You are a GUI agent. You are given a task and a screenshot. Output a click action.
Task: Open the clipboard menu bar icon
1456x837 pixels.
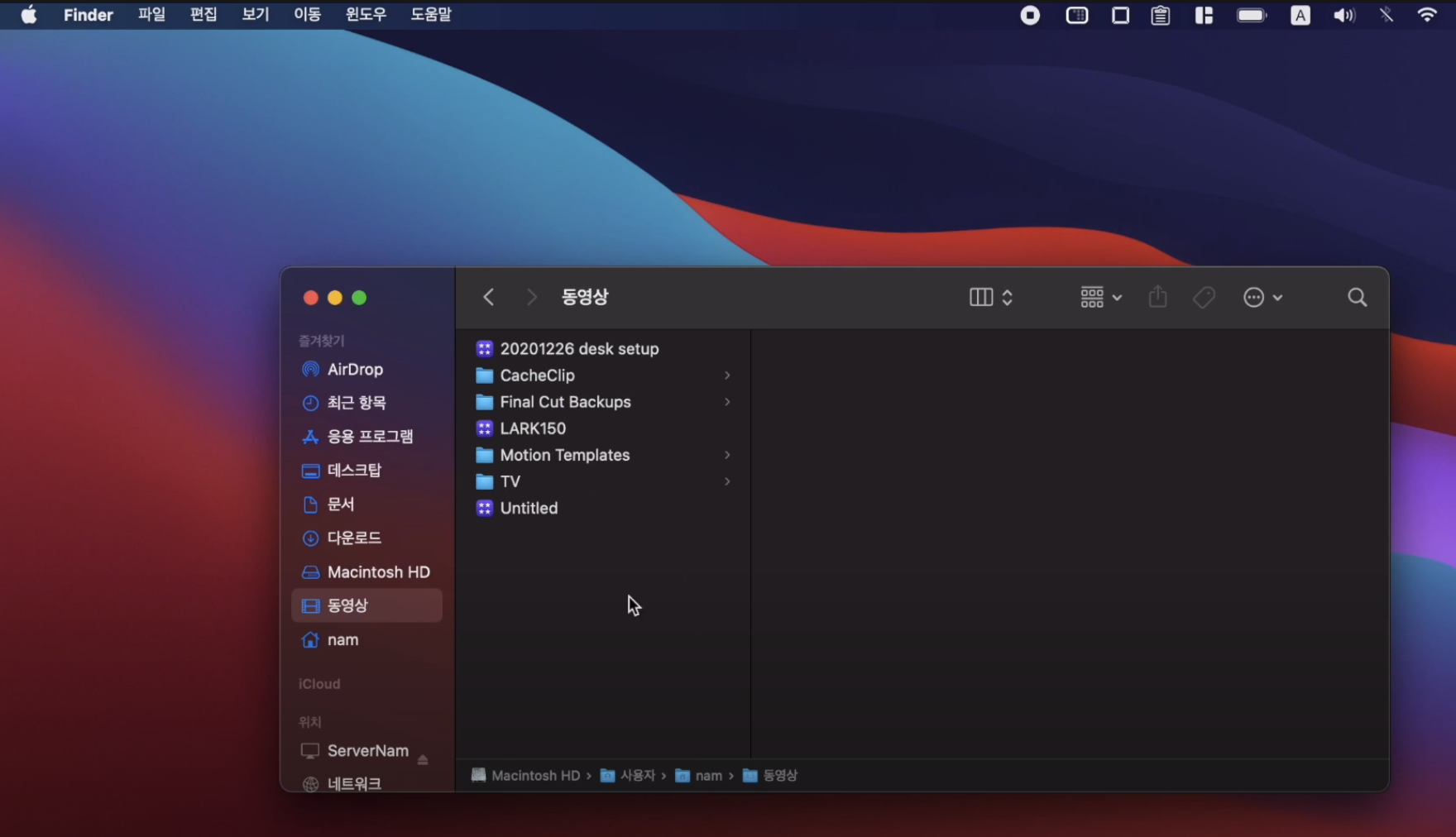pos(1161,15)
